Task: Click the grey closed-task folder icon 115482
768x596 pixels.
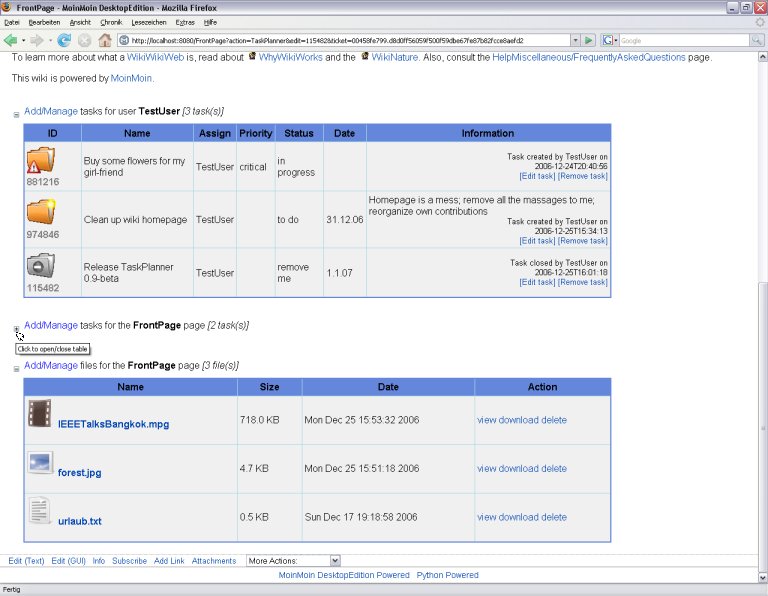Action: point(41,266)
